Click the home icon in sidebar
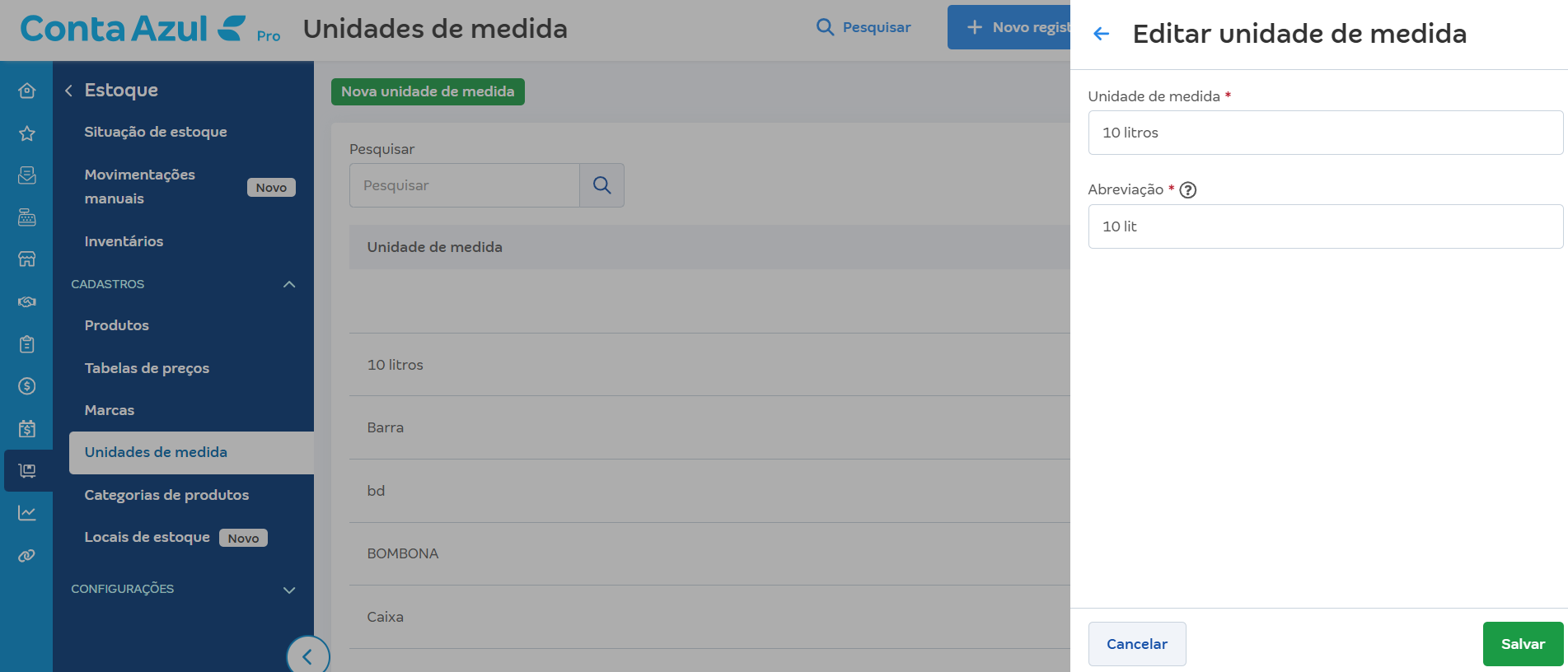Image resolution: width=1568 pixels, height=672 pixels. pos(27,91)
